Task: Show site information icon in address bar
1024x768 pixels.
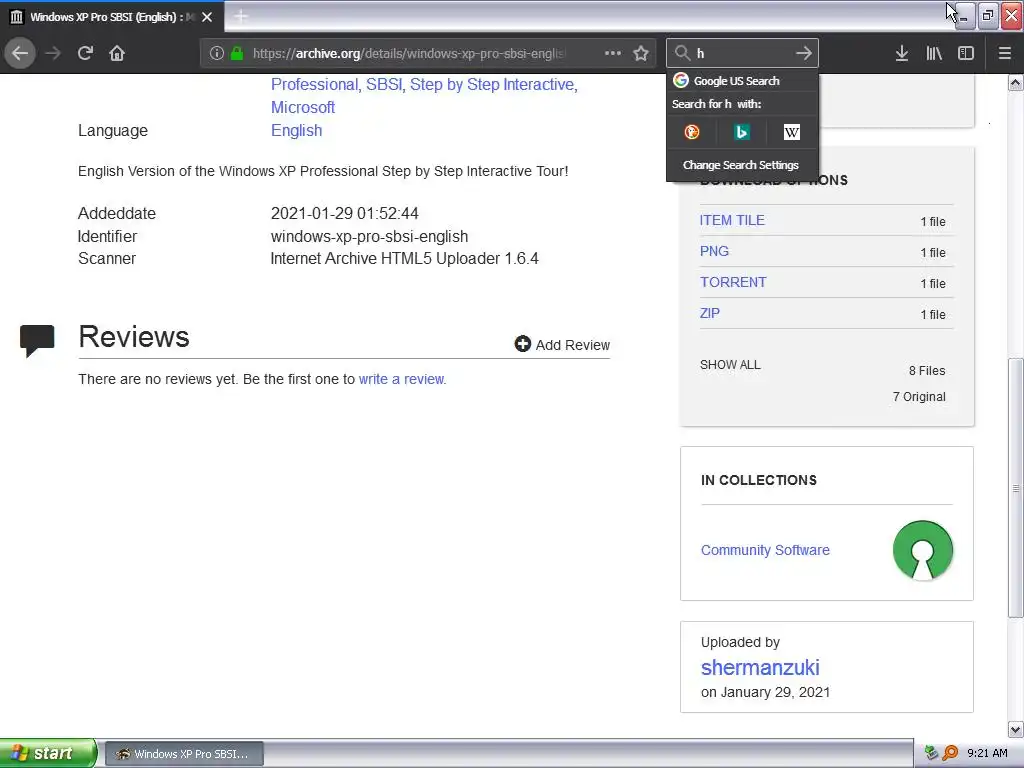Action: point(217,53)
